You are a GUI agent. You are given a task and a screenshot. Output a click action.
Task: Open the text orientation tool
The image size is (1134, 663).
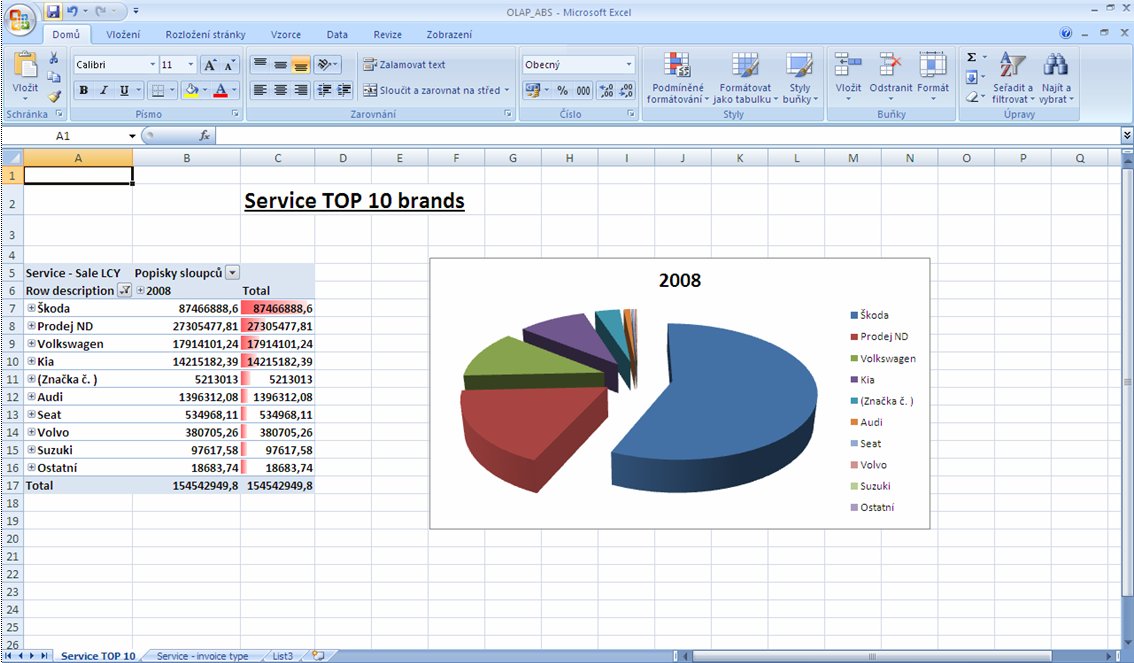tap(325, 65)
